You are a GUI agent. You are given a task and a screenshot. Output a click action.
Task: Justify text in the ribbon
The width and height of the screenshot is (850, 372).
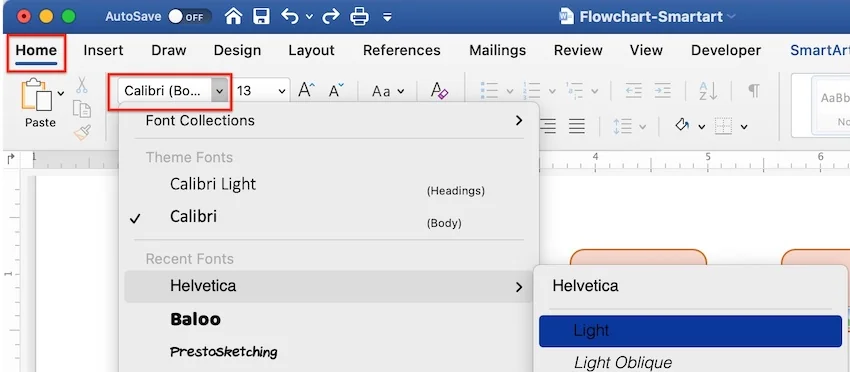577,126
